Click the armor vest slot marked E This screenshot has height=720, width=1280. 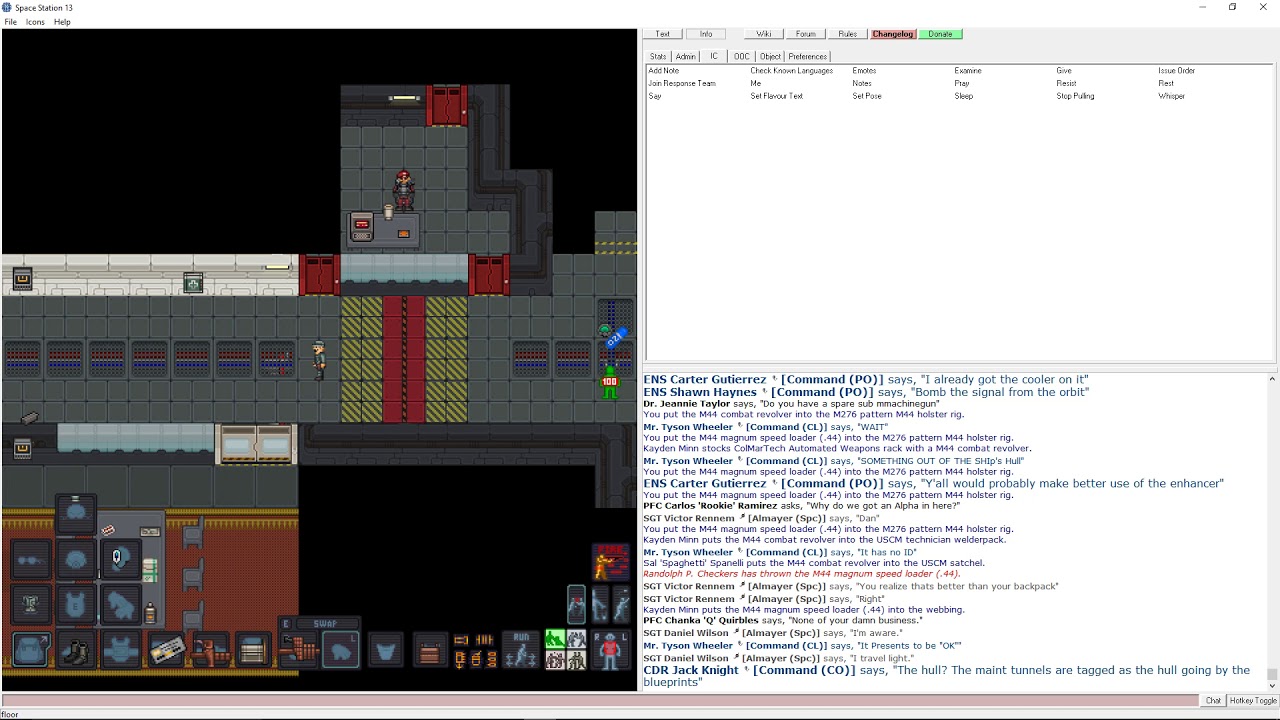(x=75, y=604)
